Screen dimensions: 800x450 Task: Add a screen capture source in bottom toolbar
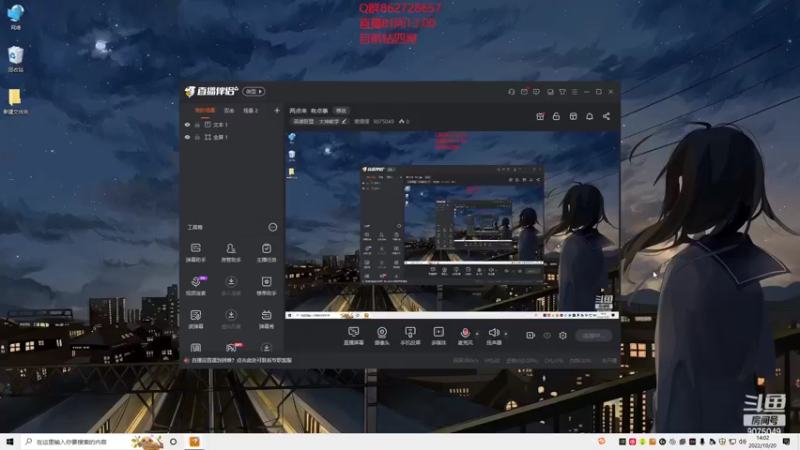tap(353, 336)
